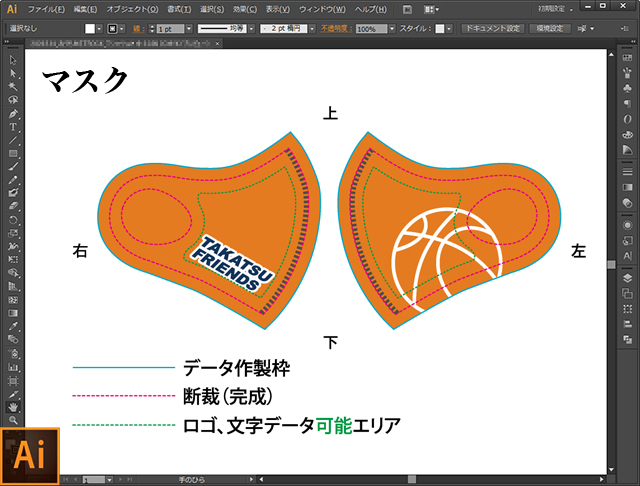640x486 pixels.
Task: Select the Free Transform tool
Action: click(13, 260)
